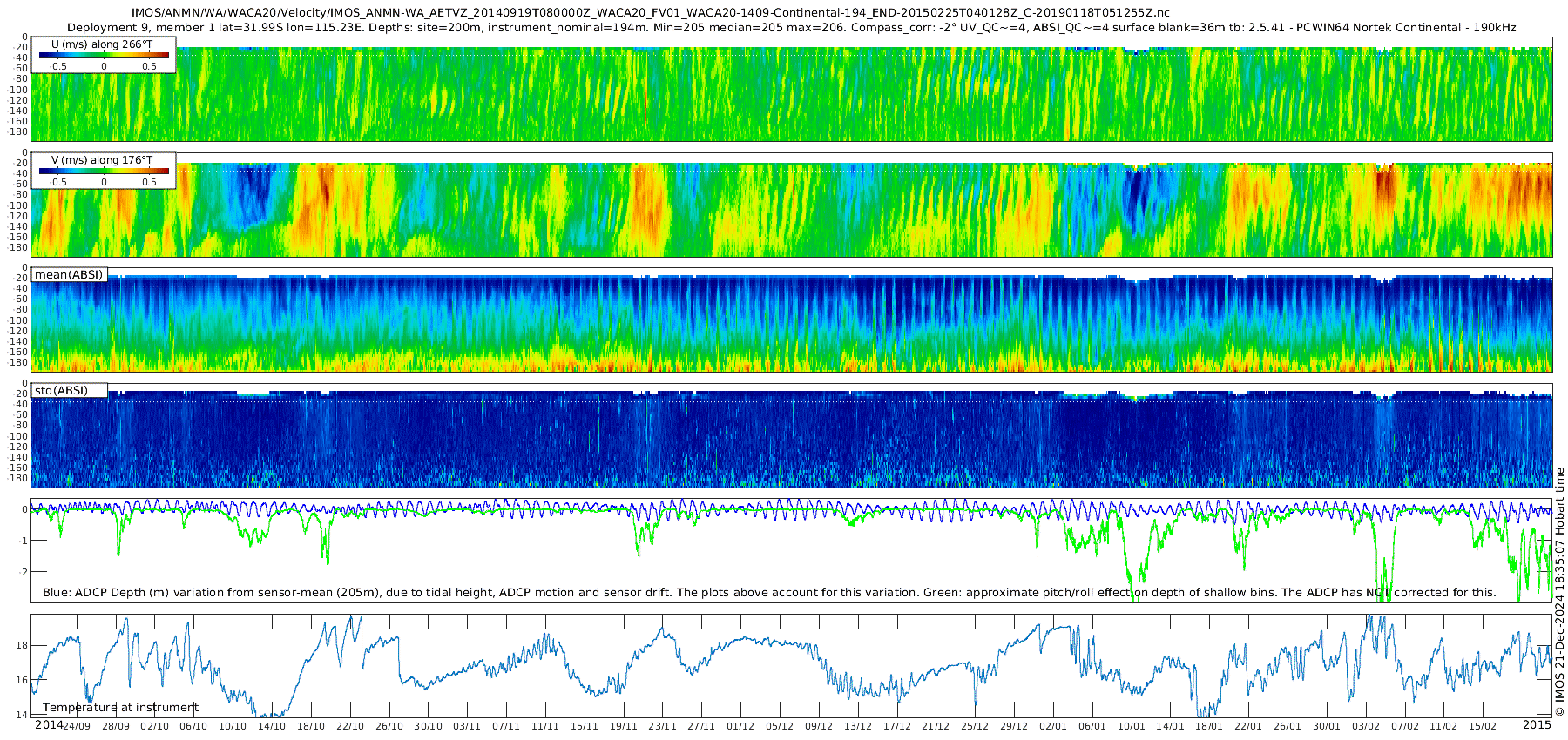Screen dimensions: 1568x740
Task: Click the std(ABSI) backscatter plot
Action: 792,436
